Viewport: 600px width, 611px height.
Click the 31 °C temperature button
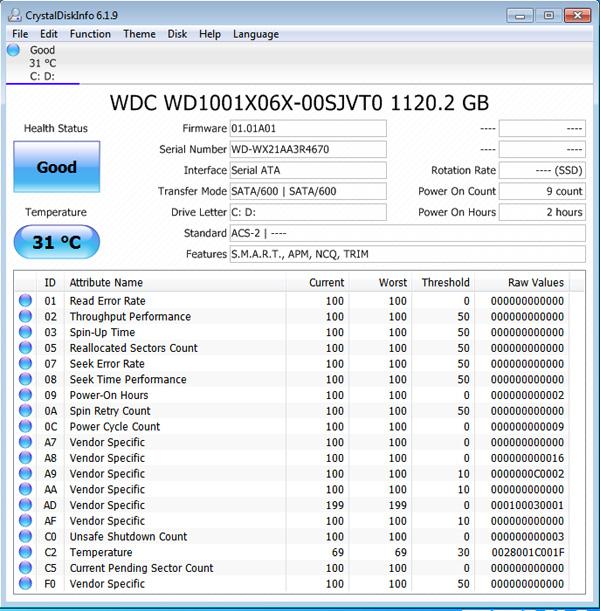pos(56,242)
